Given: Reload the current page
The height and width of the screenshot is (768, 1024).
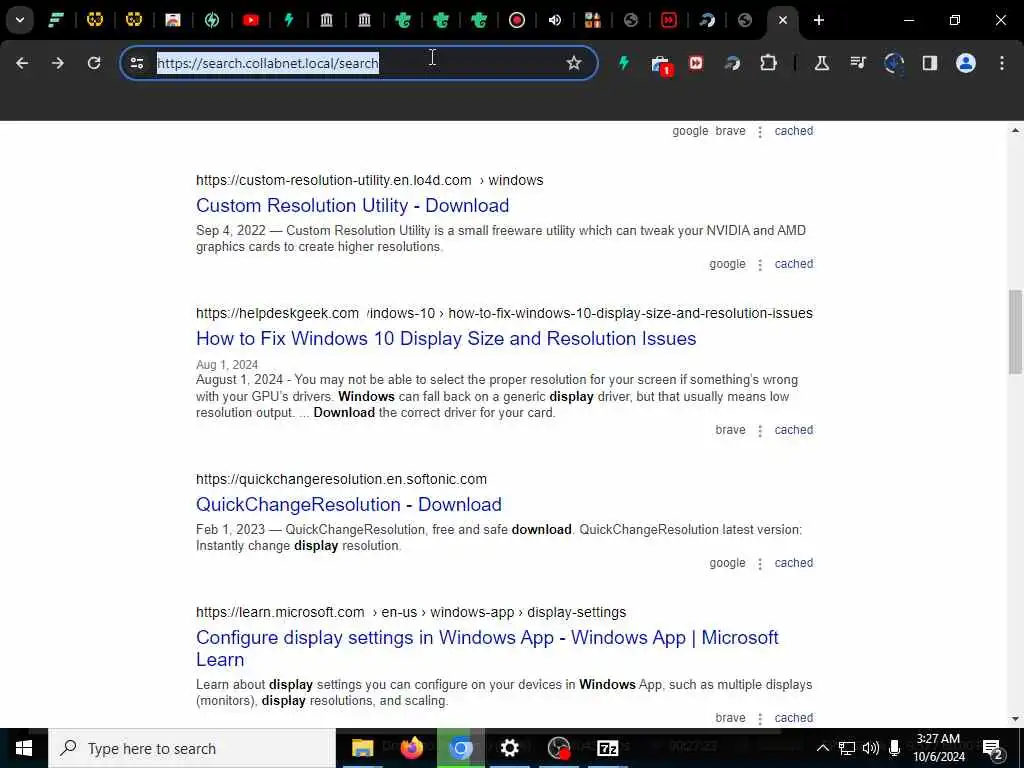Looking at the screenshot, I should click(94, 63).
